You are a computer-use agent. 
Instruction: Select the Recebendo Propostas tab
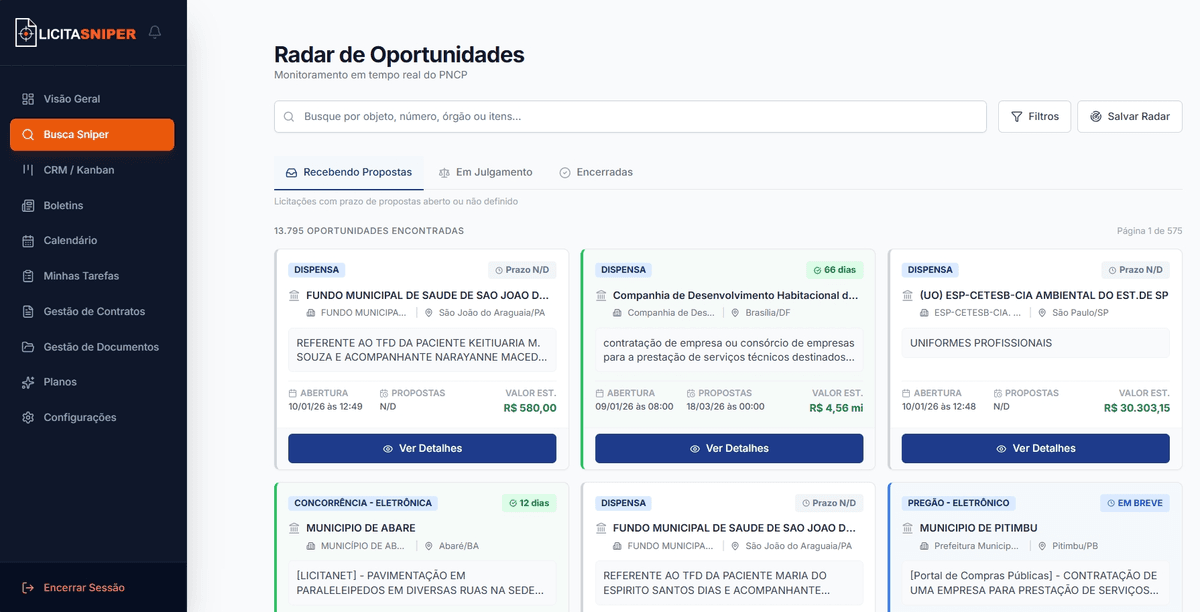click(x=348, y=171)
